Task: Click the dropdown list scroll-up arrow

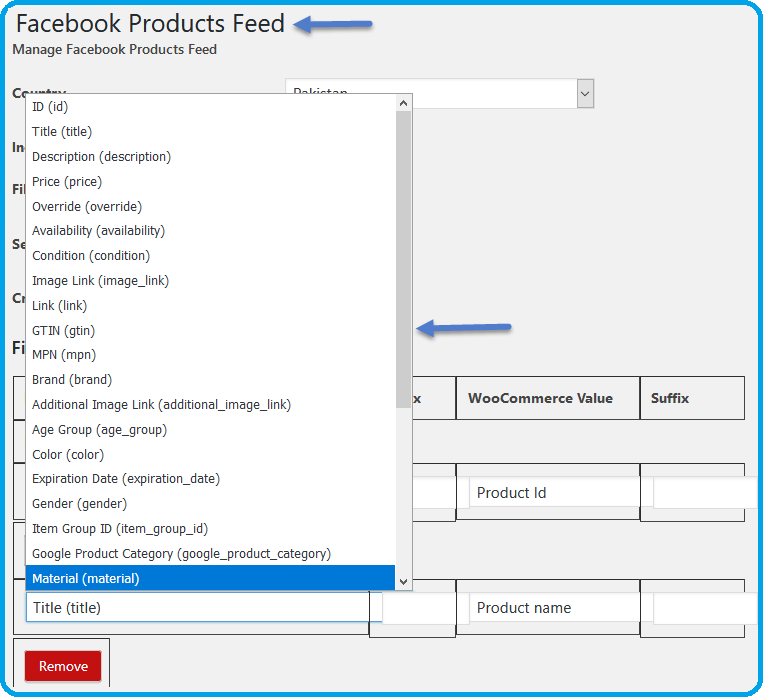Action: 403,103
